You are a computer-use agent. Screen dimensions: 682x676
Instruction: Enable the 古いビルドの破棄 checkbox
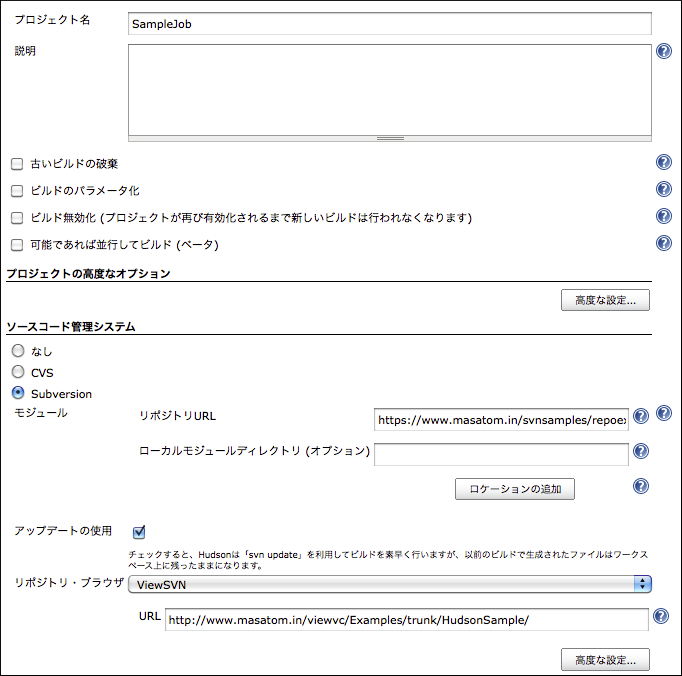(16, 164)
